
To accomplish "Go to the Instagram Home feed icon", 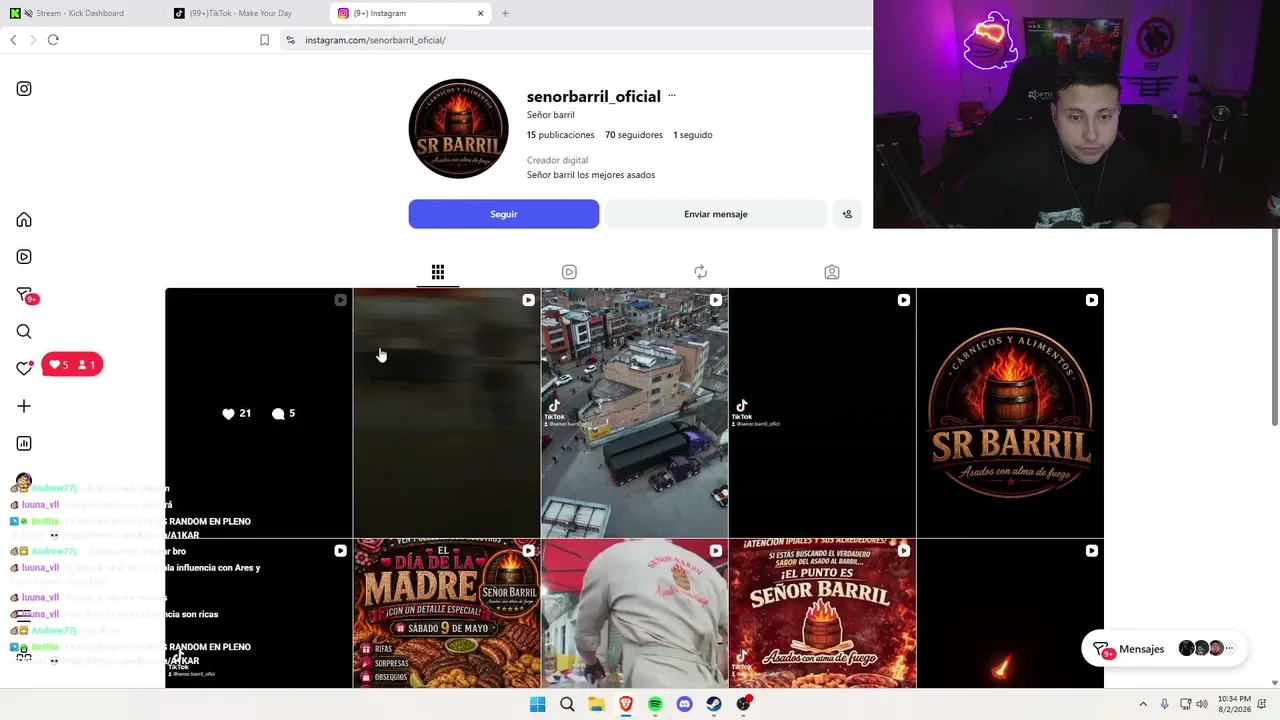I will pyautogui.click(x=24, y=220).
